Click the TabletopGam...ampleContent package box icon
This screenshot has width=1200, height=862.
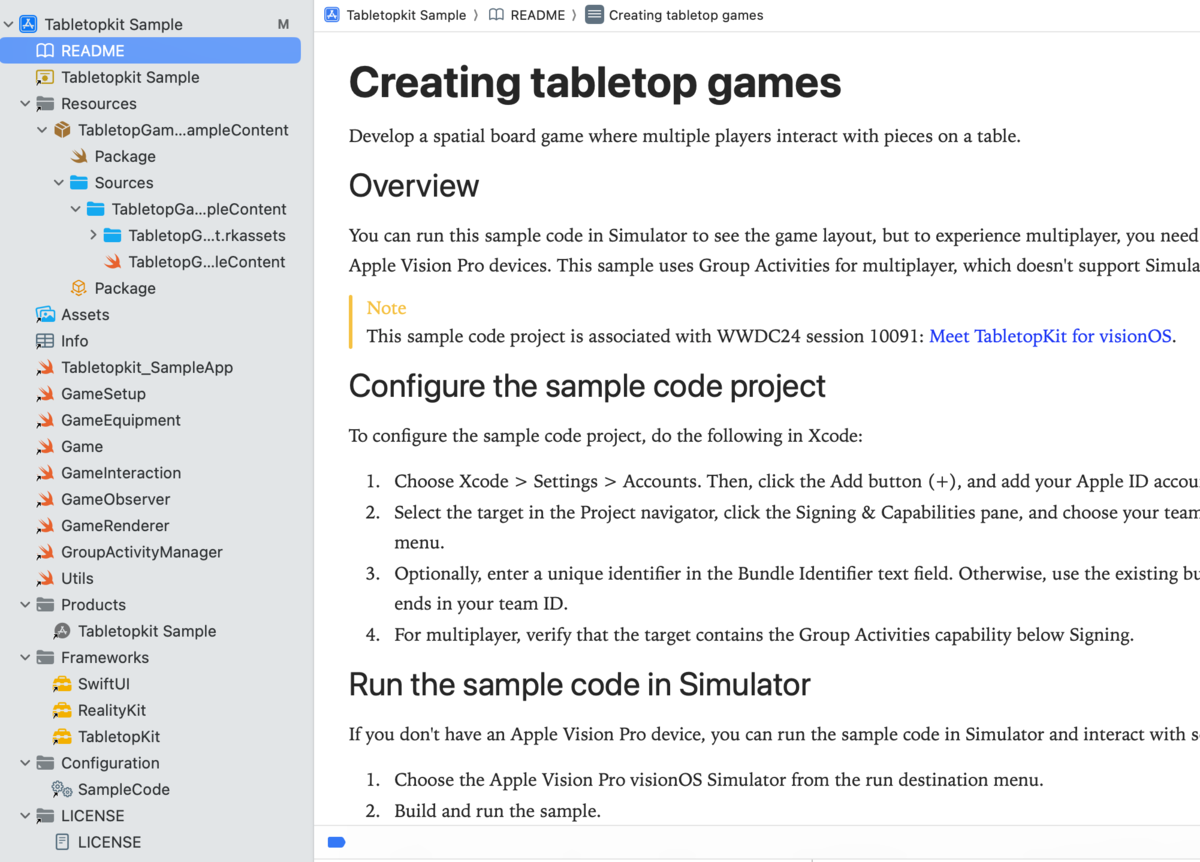[61, 130]
